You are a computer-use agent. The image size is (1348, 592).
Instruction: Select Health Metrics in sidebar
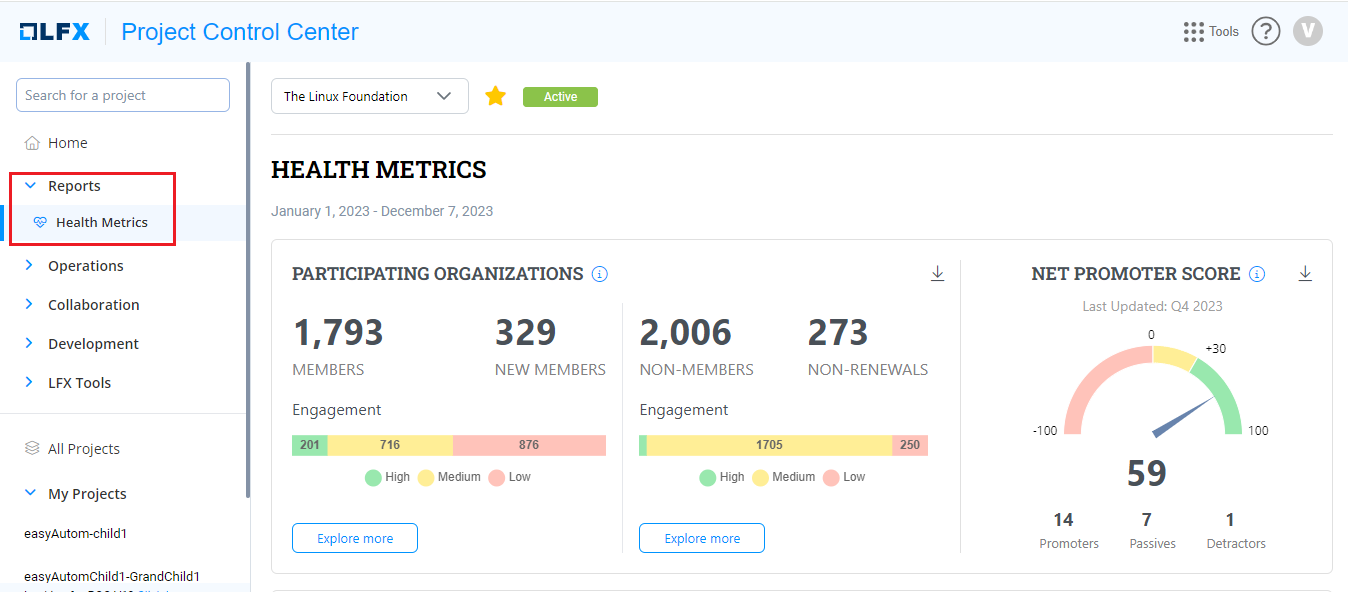[x=101, y=222]
